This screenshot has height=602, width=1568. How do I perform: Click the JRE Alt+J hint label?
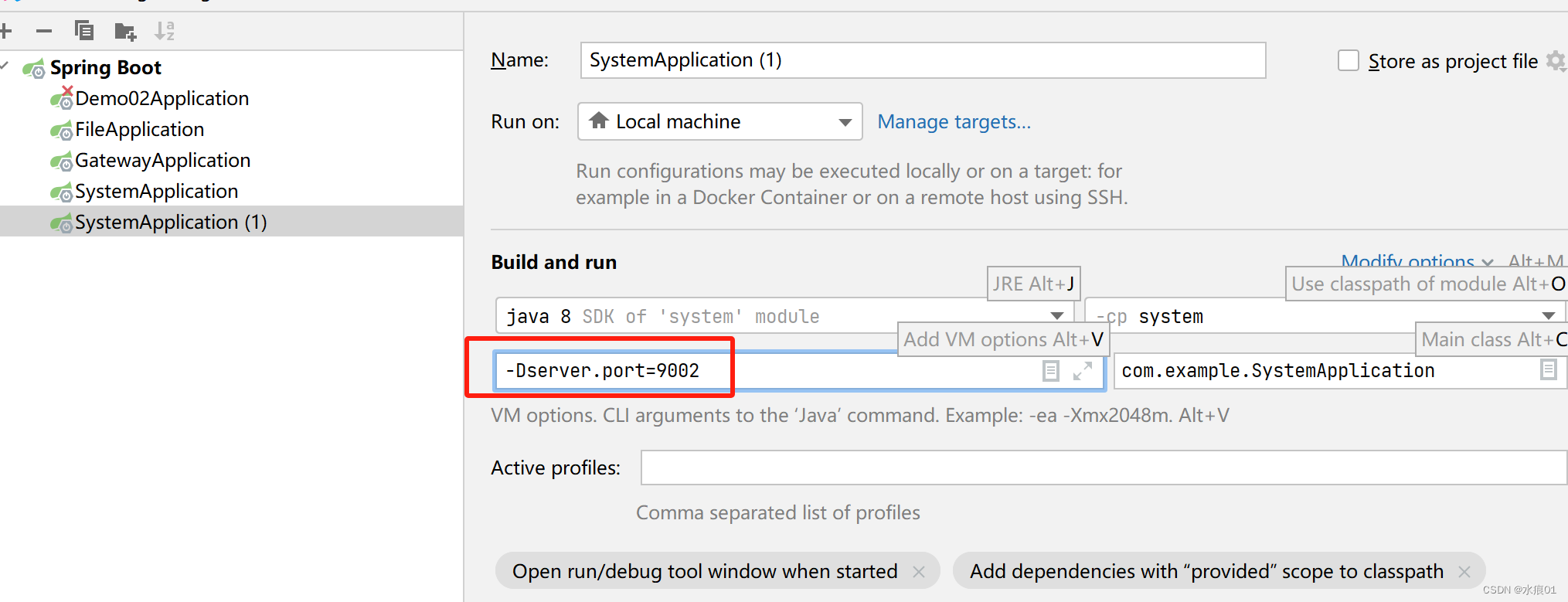click(1034, 284)
